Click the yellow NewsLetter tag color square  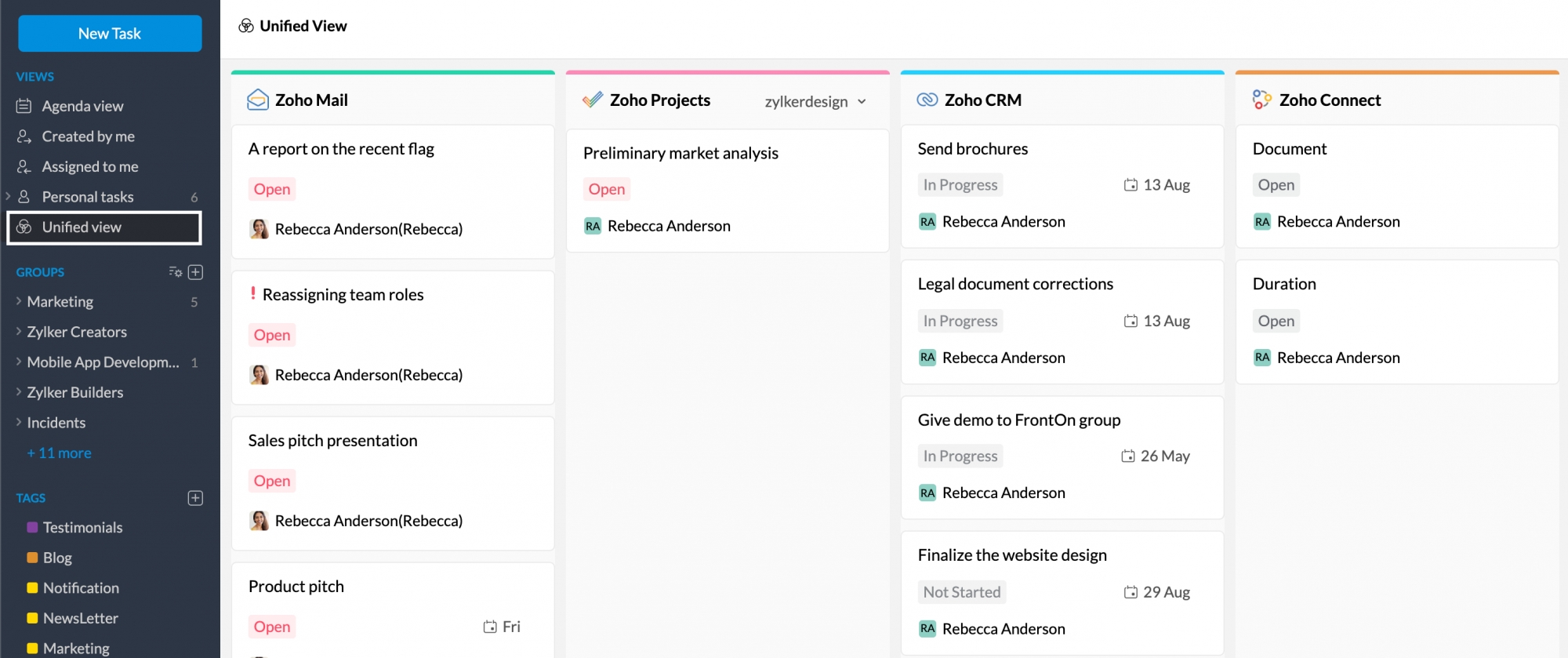pyautogui.click(x=32, y=618)
